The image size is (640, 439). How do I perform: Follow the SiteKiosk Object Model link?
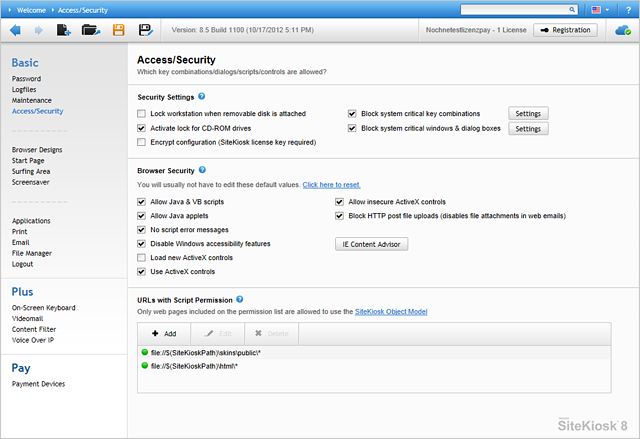tap(392, 311)
